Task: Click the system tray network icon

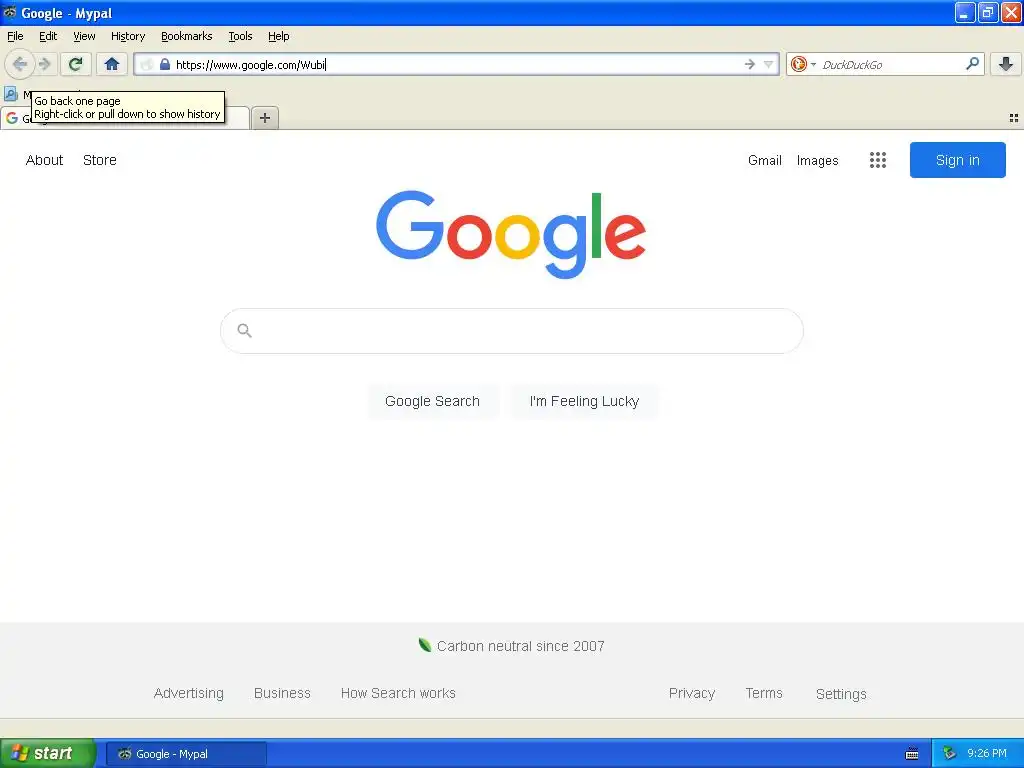Action: click(950, 754)
